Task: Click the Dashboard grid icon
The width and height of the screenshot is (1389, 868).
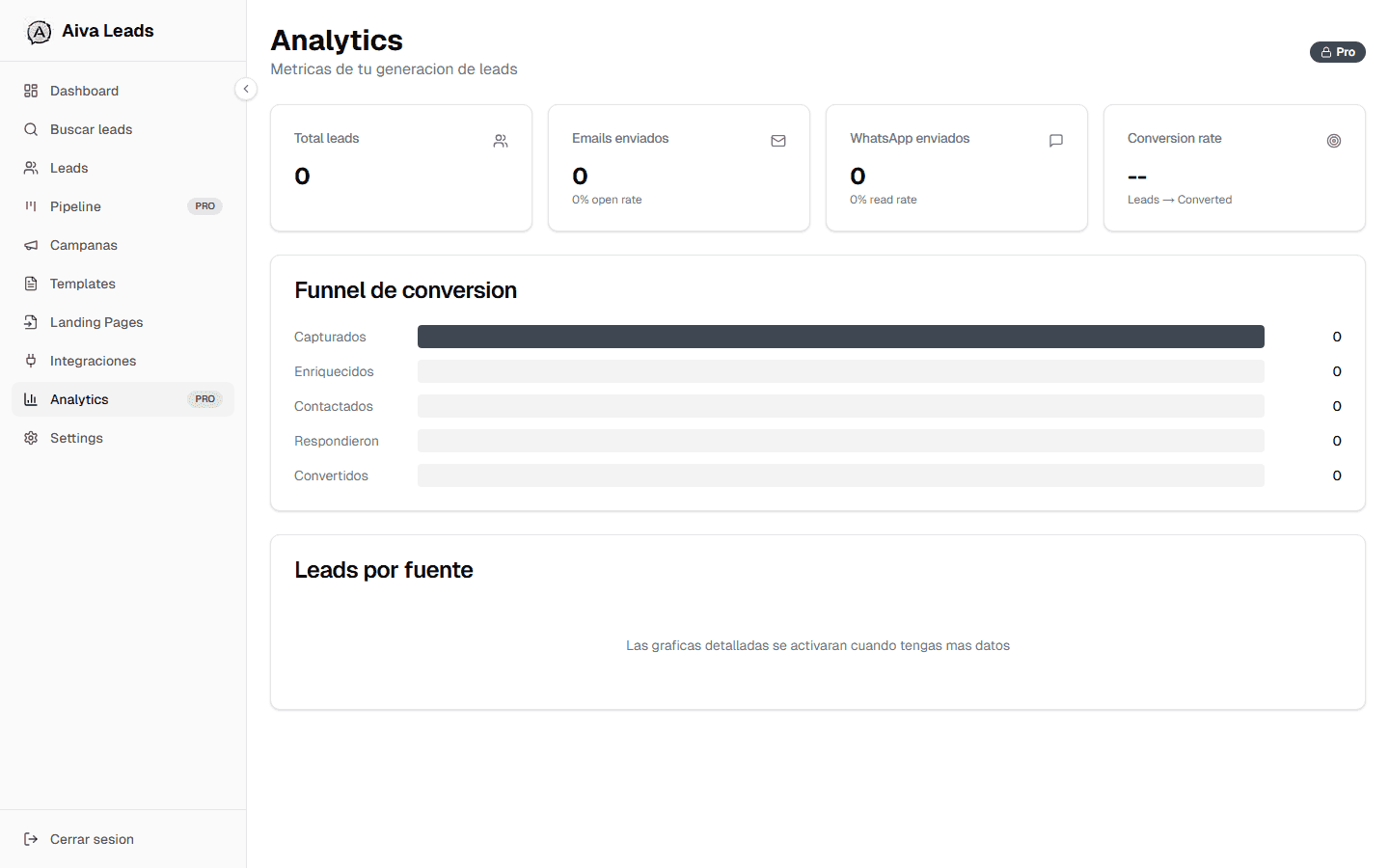Action: [x=31, y=91]
